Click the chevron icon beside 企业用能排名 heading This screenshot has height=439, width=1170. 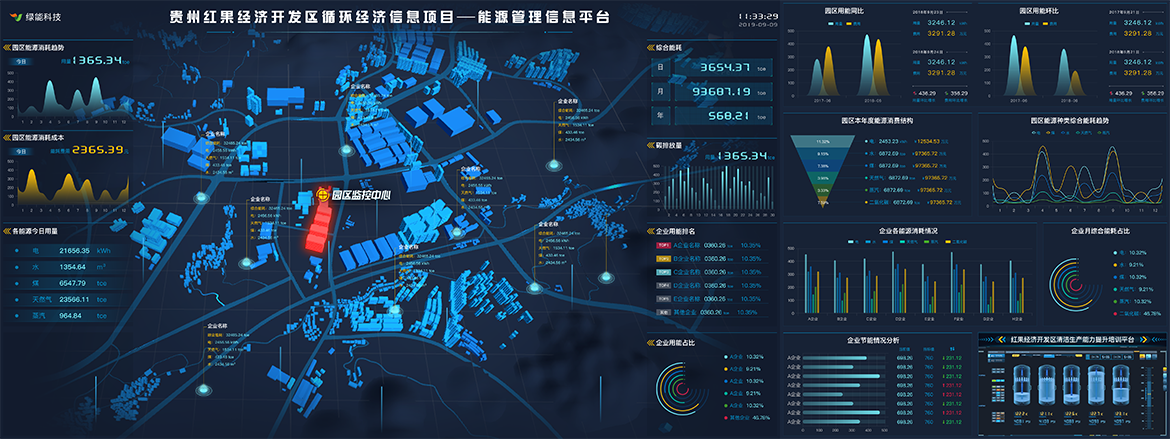pos(649,231)
